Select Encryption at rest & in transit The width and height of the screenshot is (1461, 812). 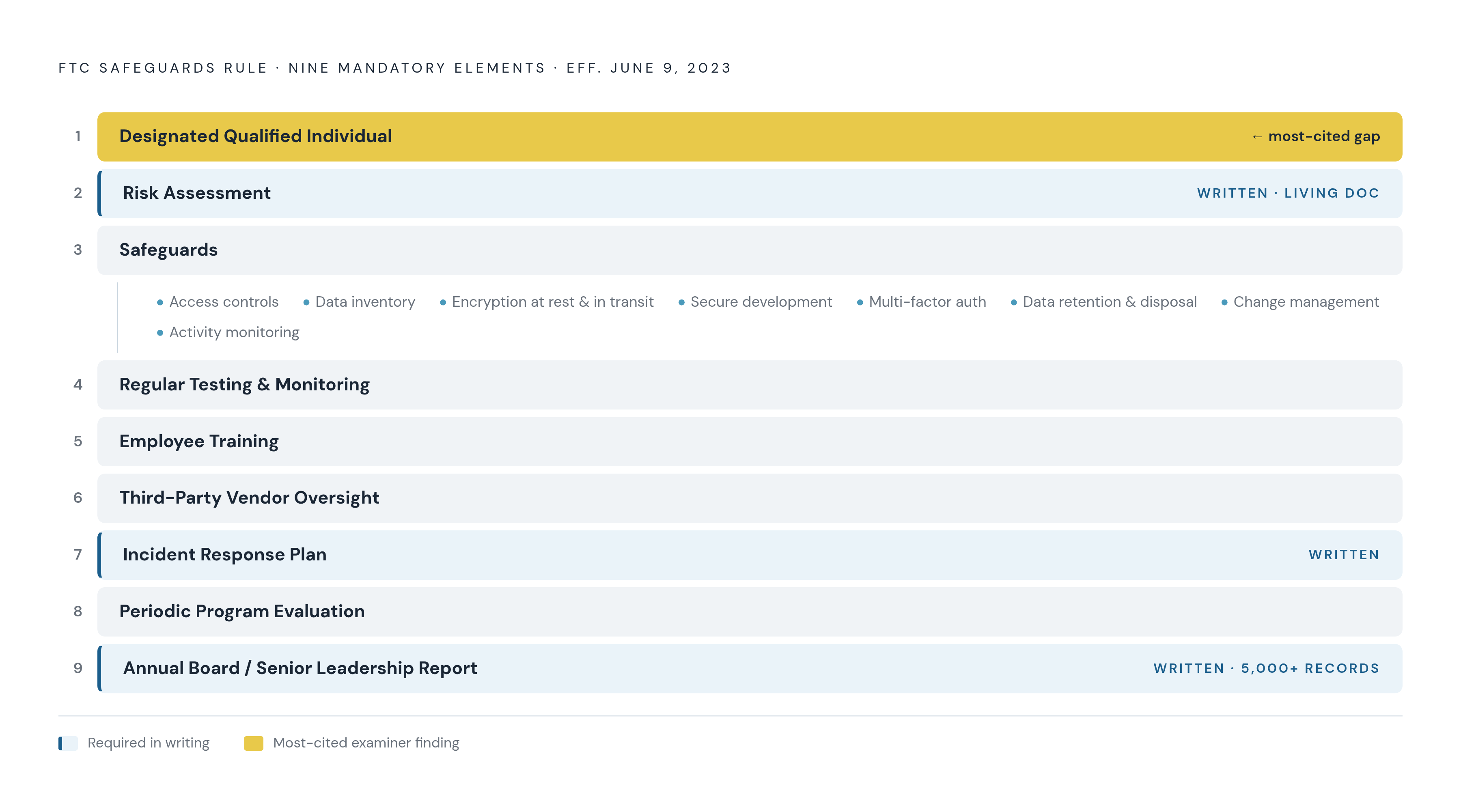pyautogui.click(x=547, y=302)
